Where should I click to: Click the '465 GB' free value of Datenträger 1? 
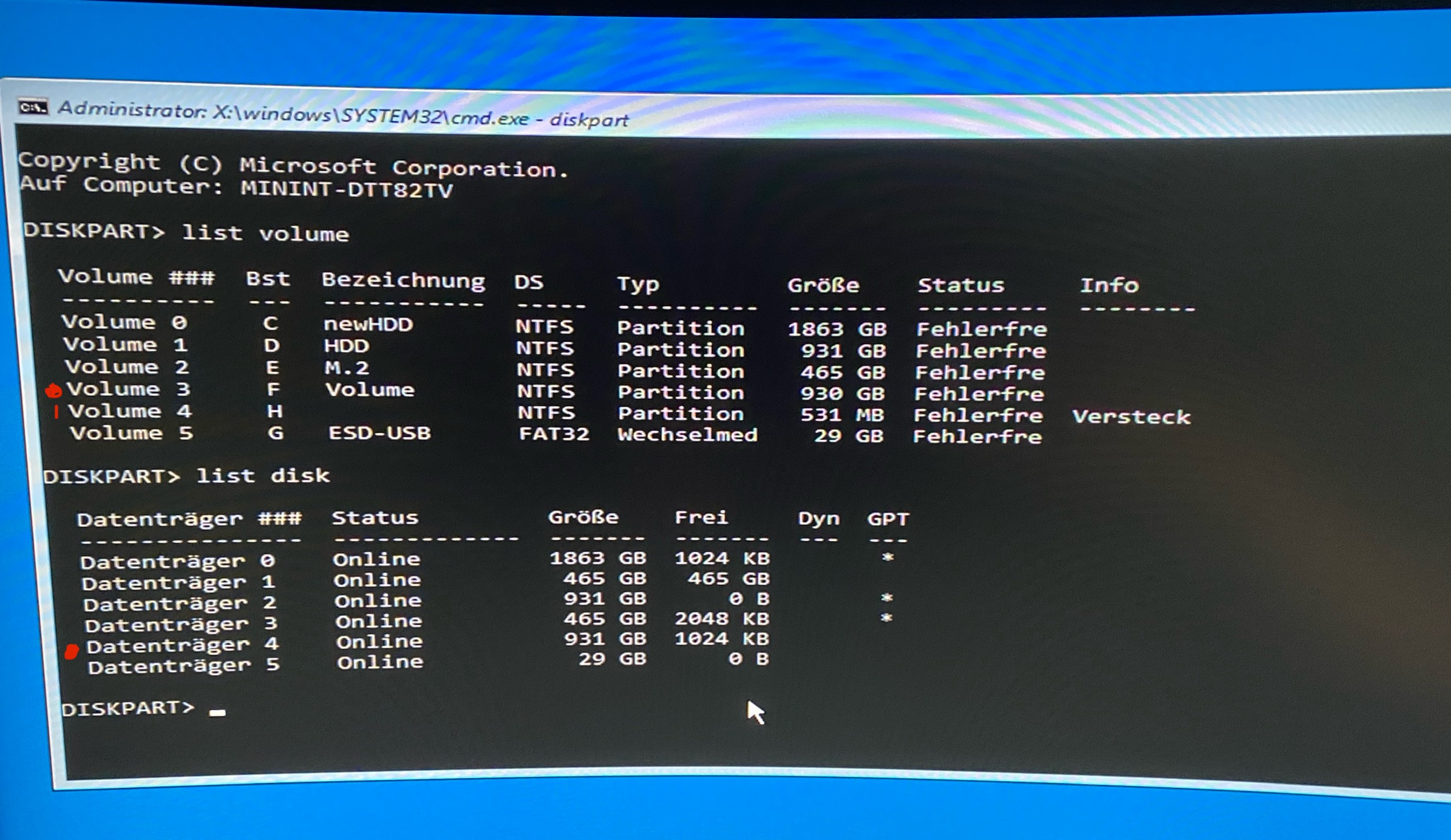[x=729, y=578]
